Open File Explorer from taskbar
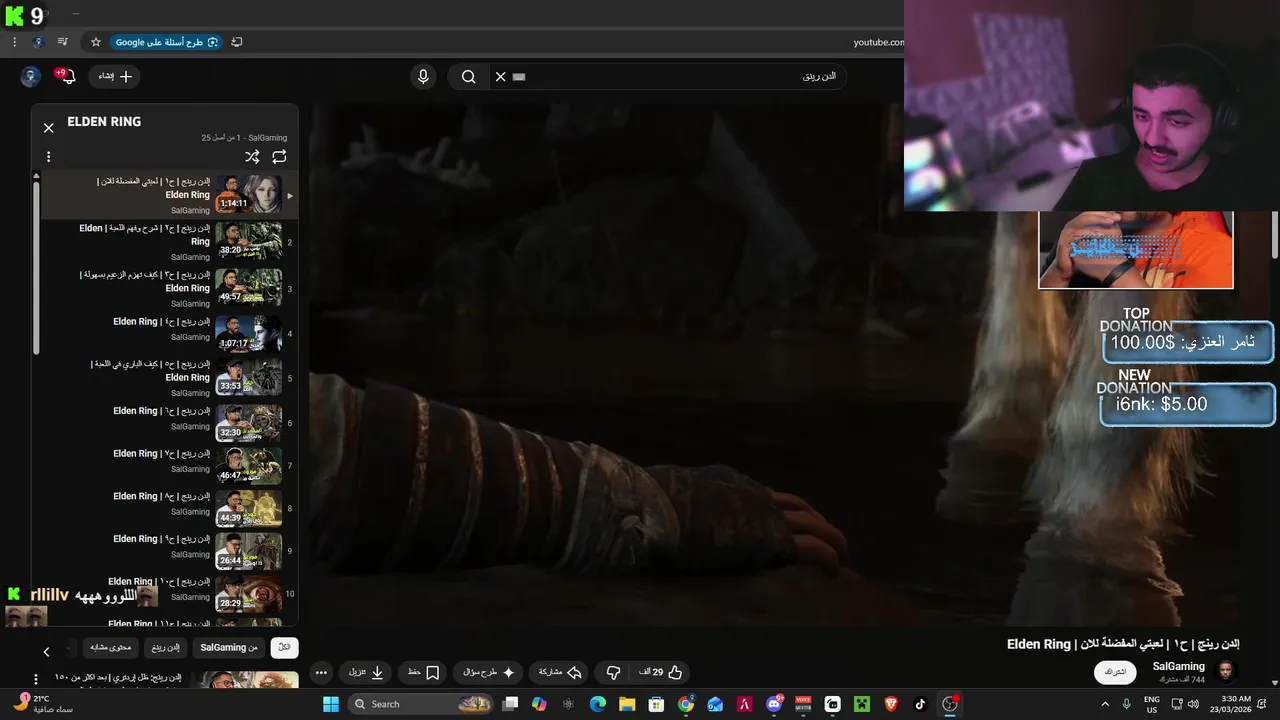This screenshot has width=1280, height=720. click(x=626, y=704)
